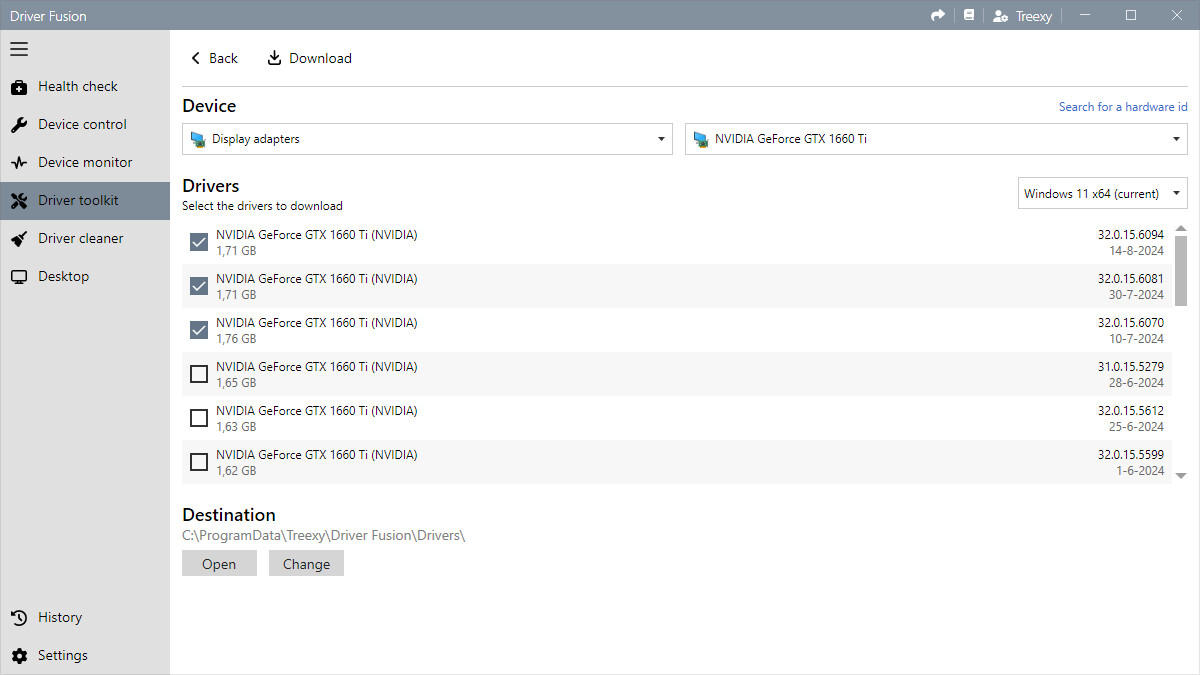Click the driver list scroll up arrow
Image resolution: width=1200 pixels, height=675 pixels.
click(1181, 229)
